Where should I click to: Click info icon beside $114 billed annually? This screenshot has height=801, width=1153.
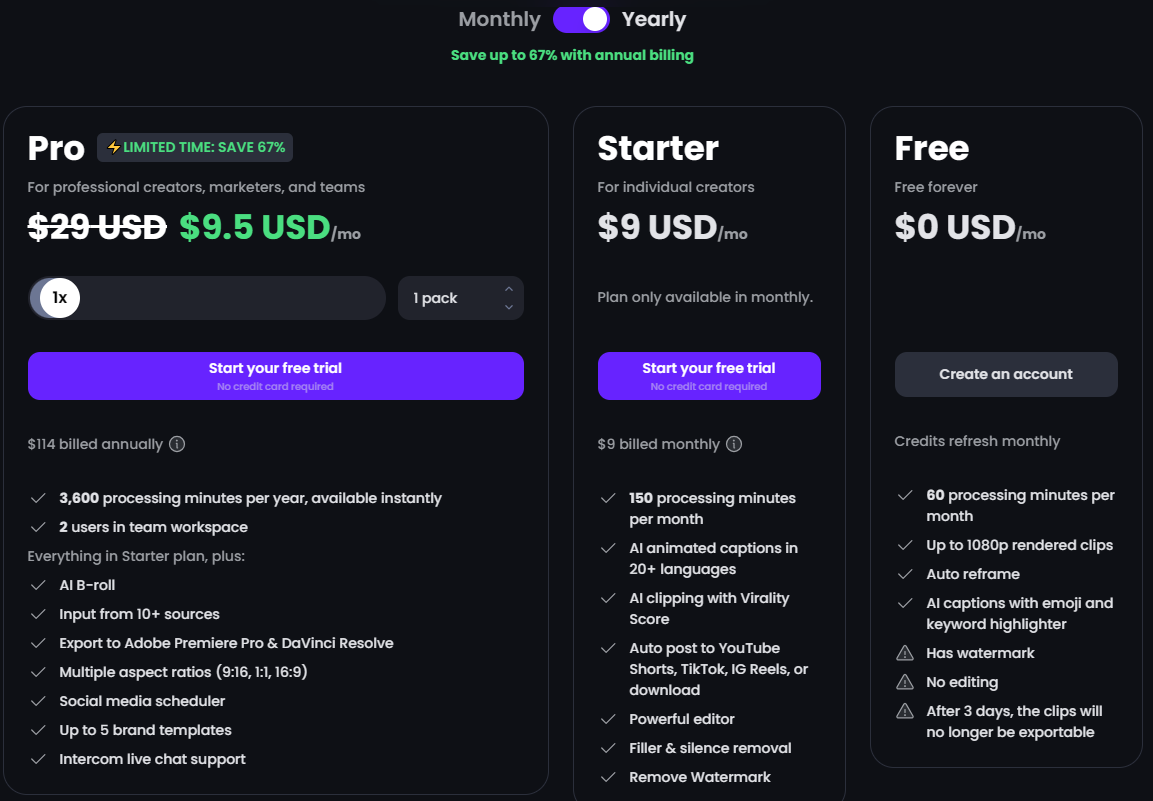point(177,444)
